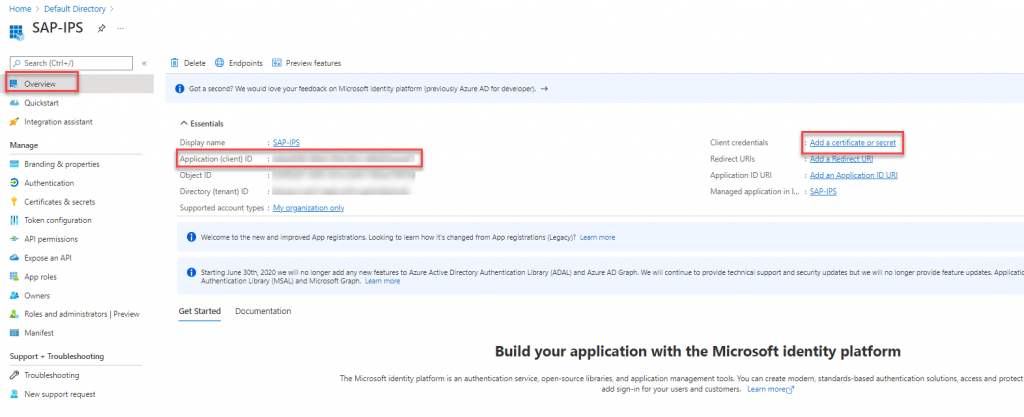The height and width of the screenshot is (417, 1024).
Task: Switch to the Documentation tab
Action: pos(263,311)
